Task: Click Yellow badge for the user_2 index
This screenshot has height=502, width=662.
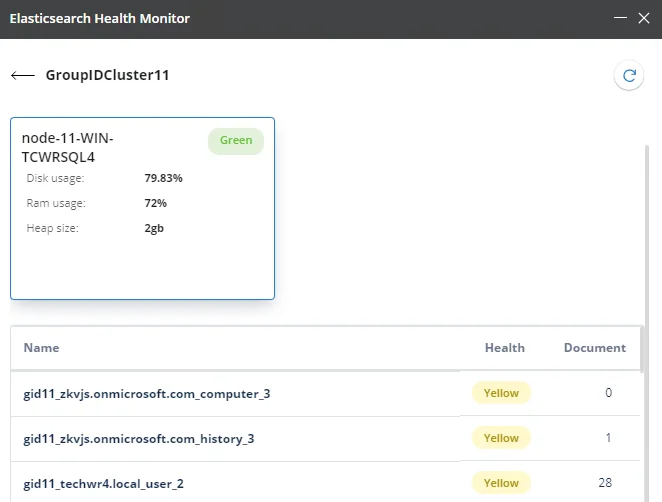Action: (x=501, y=483)
